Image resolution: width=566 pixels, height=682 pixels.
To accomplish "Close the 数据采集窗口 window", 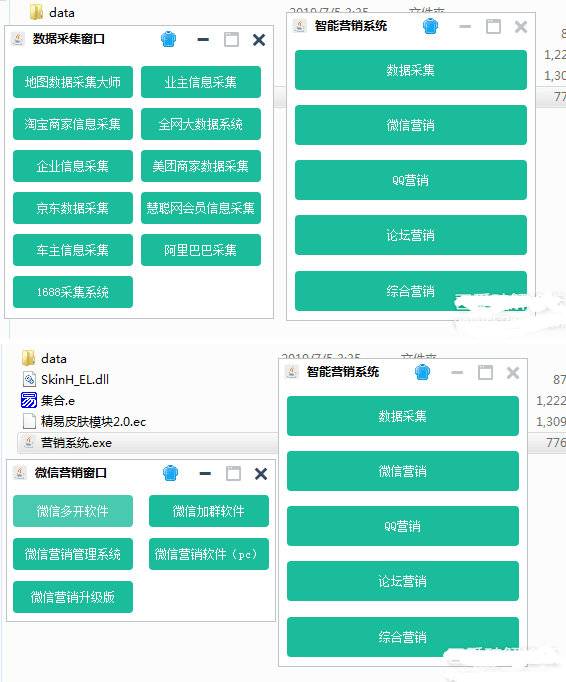I will pyautogui.click(x=259, y=40).
